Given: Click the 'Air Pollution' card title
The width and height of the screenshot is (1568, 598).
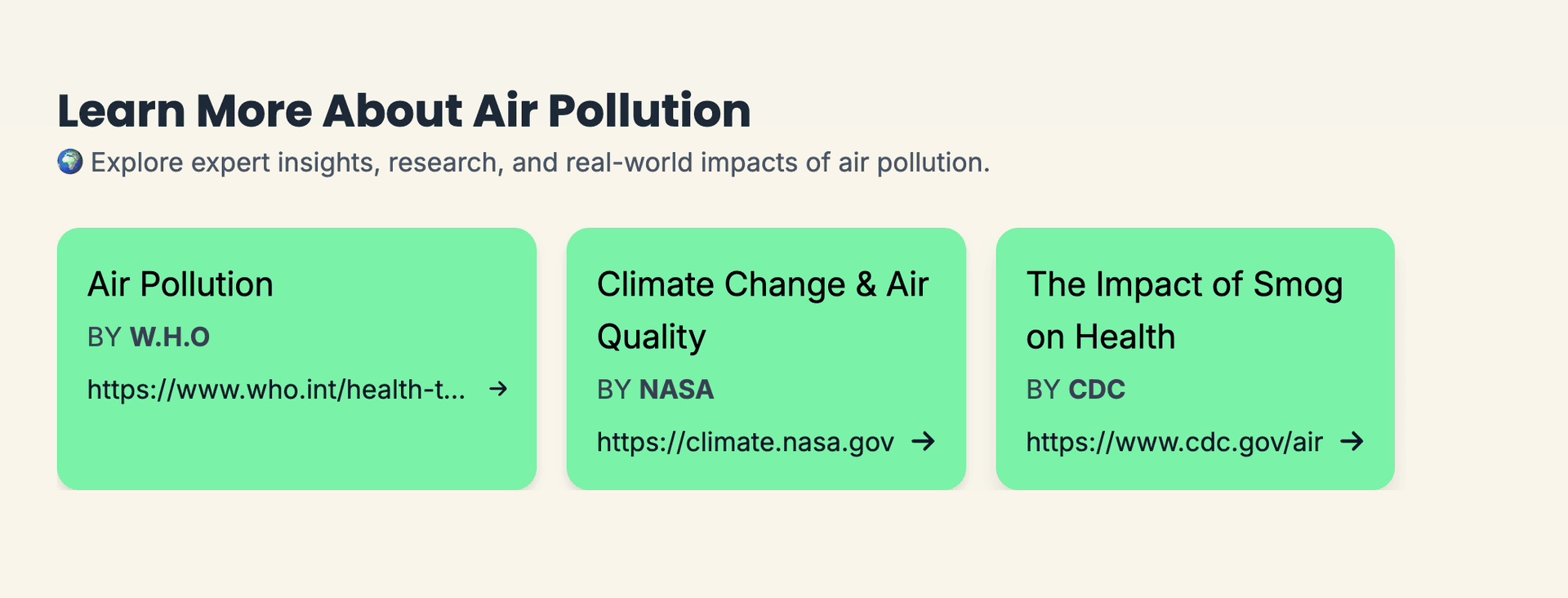Looking at the screenshot, I should tap(180, 284).
